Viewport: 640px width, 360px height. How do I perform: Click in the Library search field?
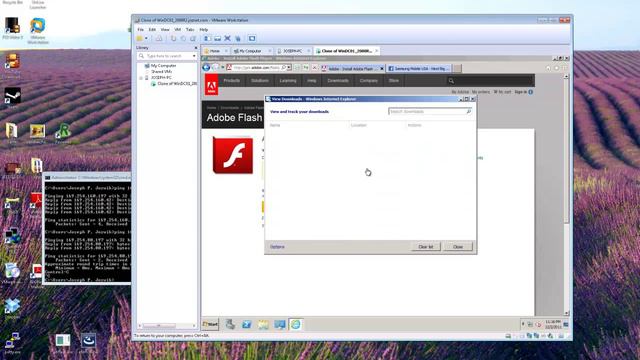click(x=167, y=56)
